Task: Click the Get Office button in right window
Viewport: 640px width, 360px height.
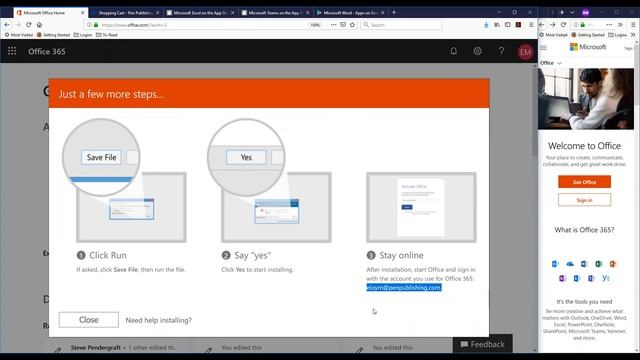Action: [x=584, y=182]
